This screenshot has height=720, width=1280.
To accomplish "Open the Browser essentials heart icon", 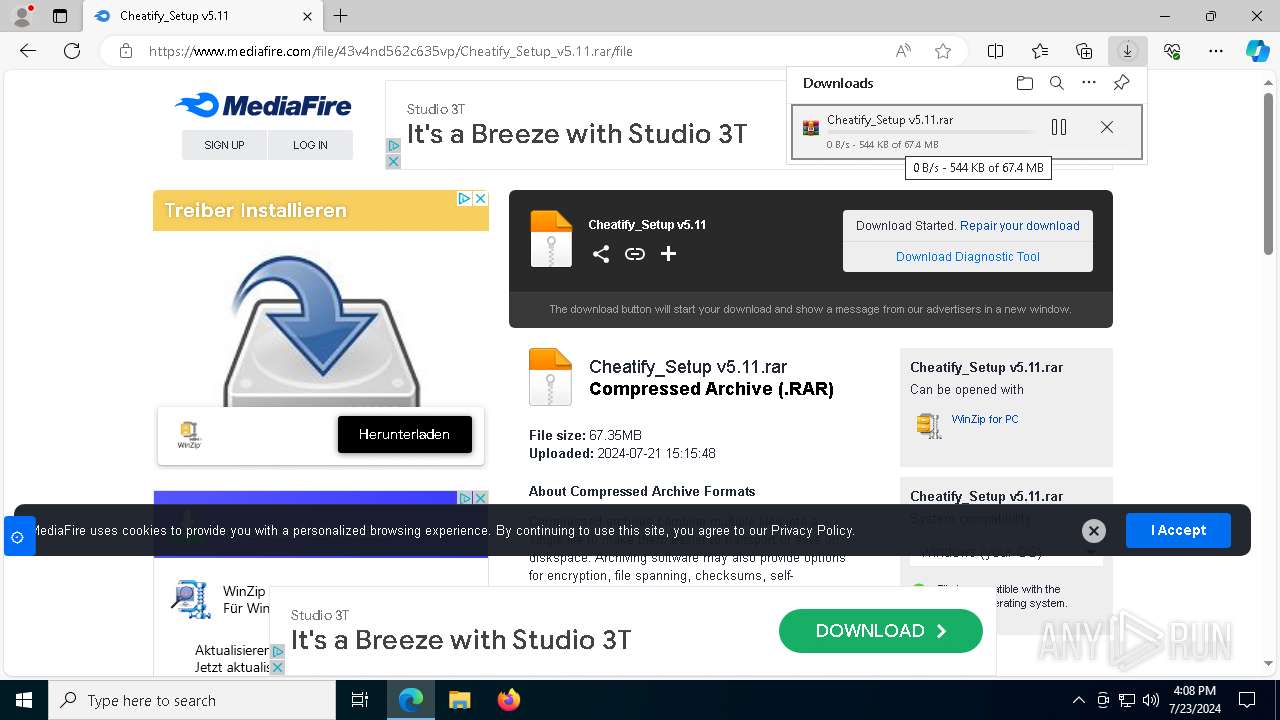I will pyautogui.click(x=1172, y=51).
